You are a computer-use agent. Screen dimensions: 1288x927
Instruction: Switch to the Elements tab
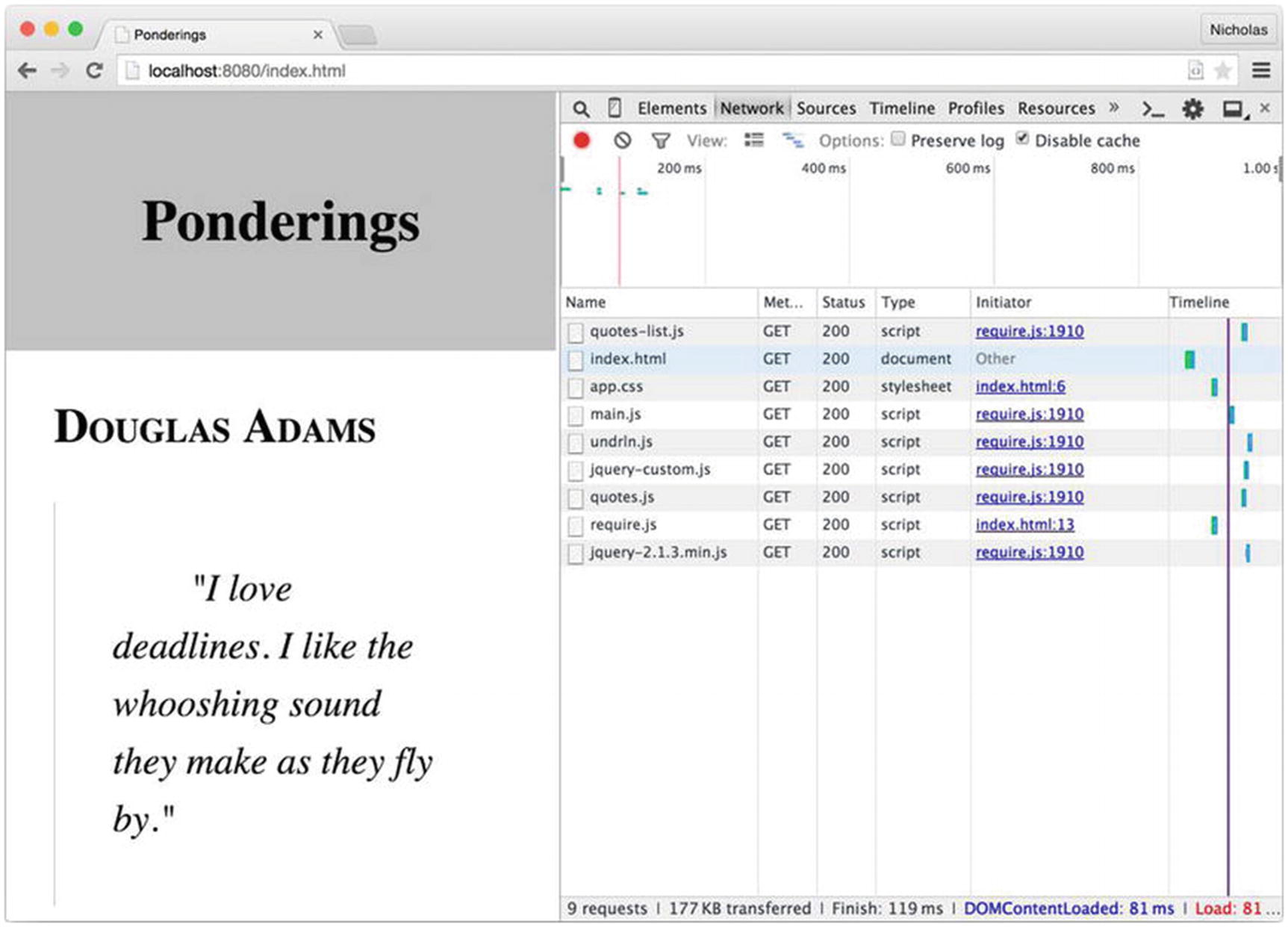click(x=671, y=108)
